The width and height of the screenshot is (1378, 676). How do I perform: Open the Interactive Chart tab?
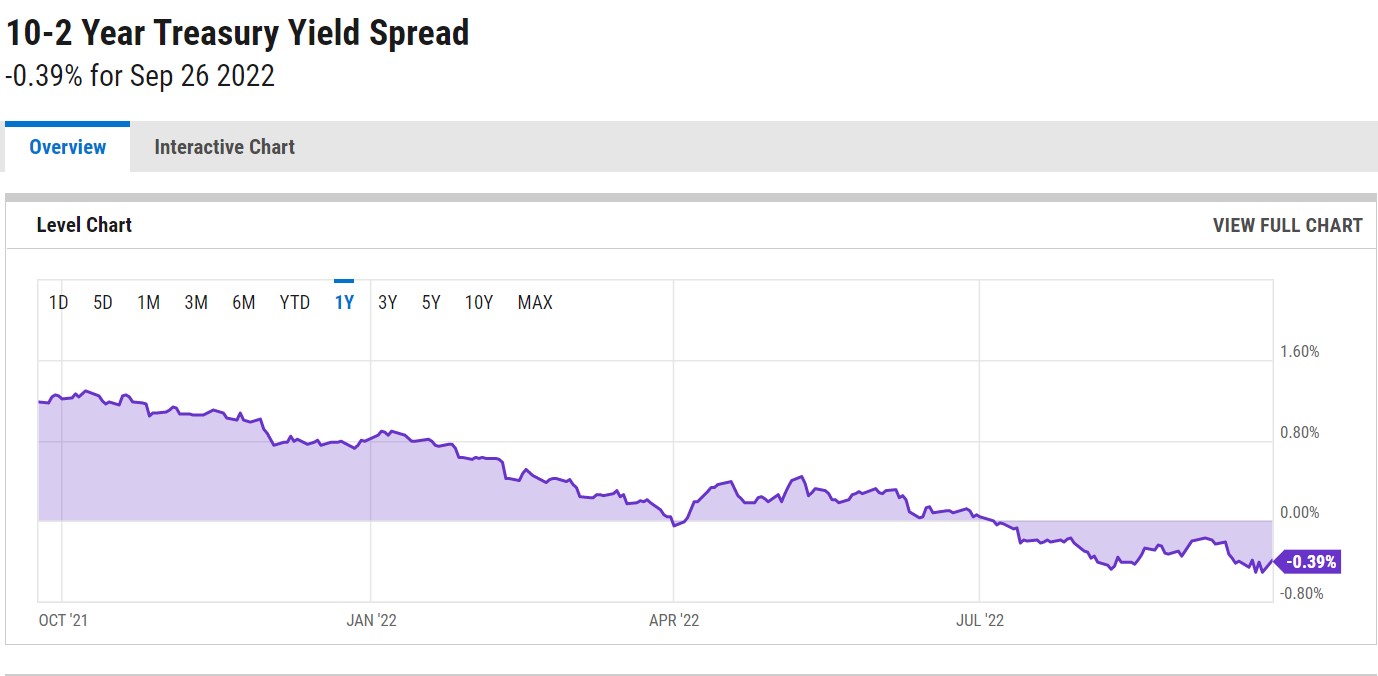coord(224,147)
